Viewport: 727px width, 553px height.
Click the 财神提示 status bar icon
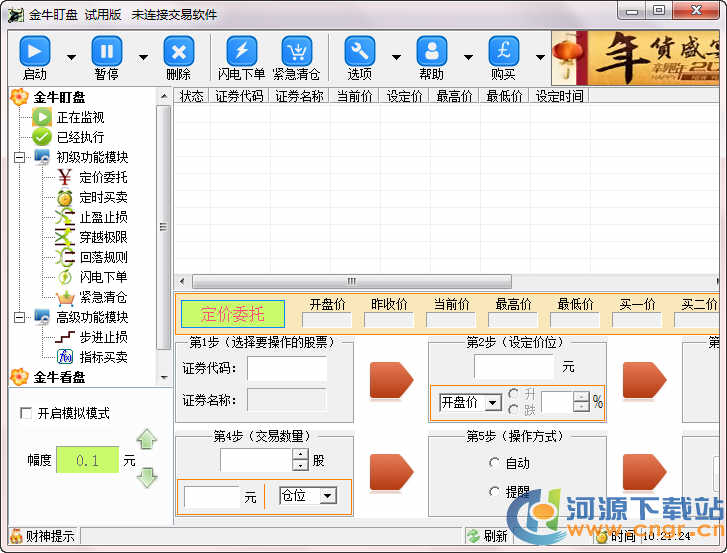coord(16,536)
